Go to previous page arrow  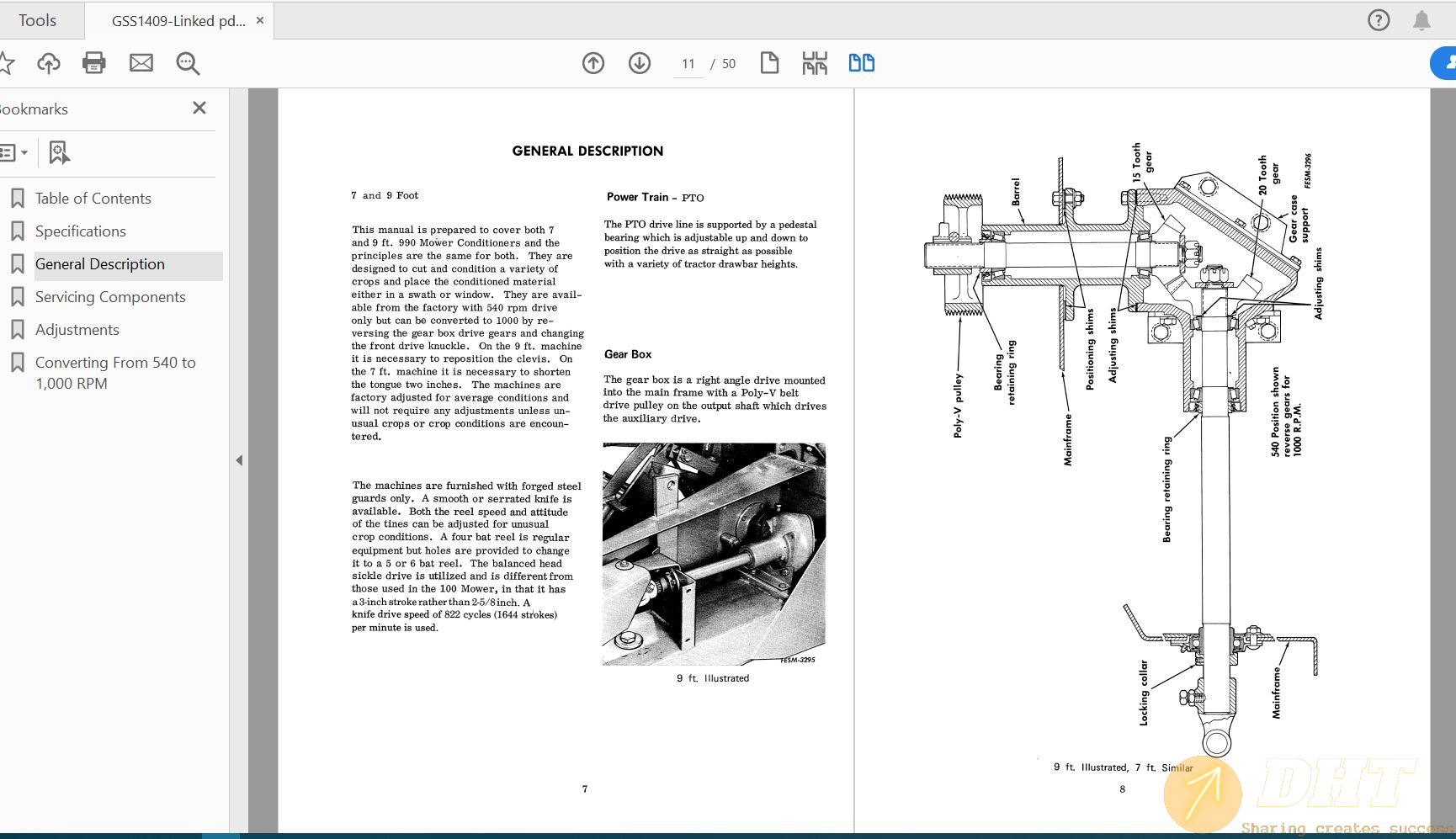[x=593, y=63]
